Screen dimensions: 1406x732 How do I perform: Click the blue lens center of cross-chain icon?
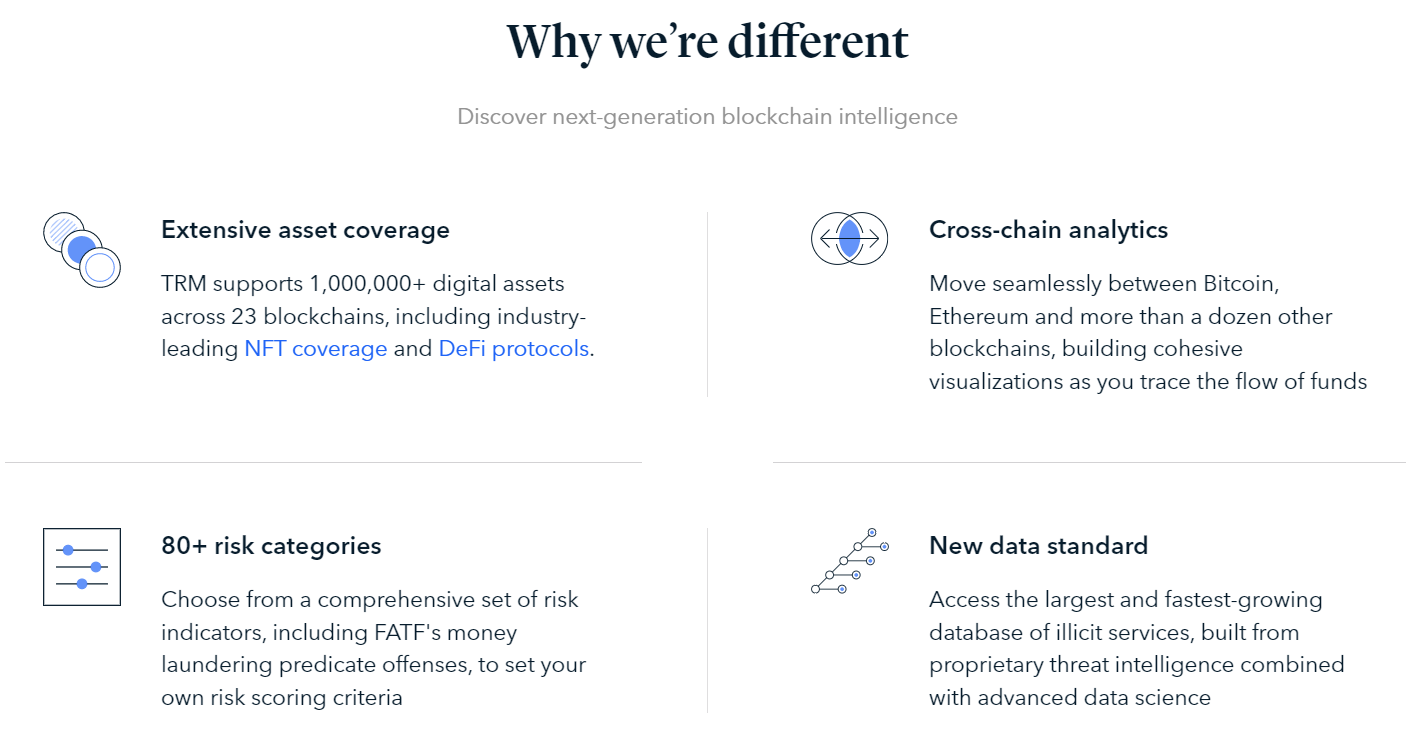849,239
